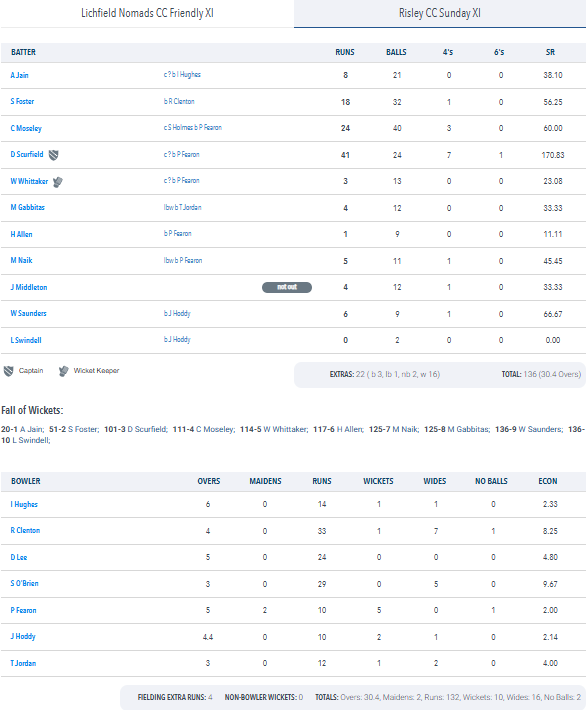Open bowler P Fearon's profile
Screen dimensions: 588x710
pyautogui.click(x=24, y=610)
